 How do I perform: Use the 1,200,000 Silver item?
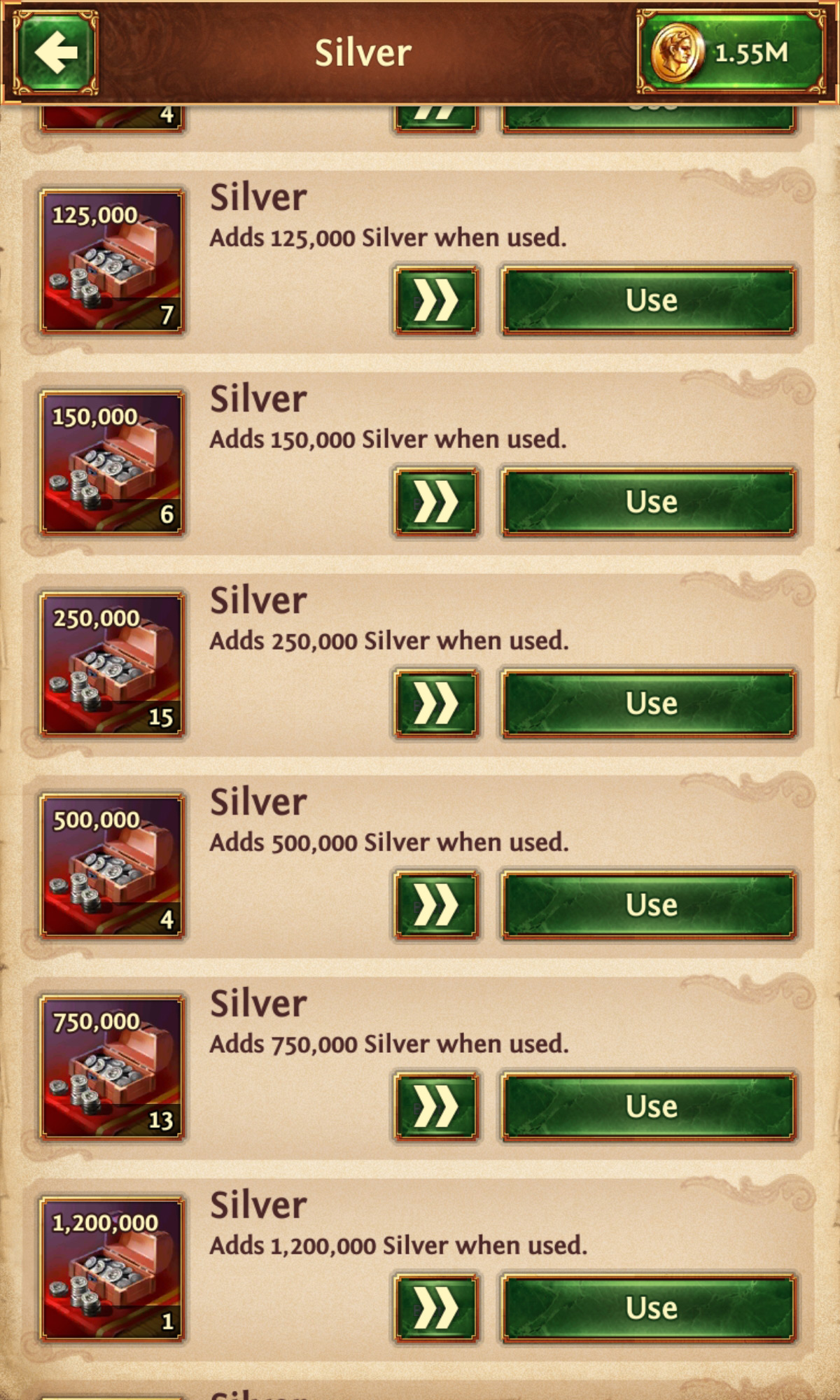(650, 1308)
